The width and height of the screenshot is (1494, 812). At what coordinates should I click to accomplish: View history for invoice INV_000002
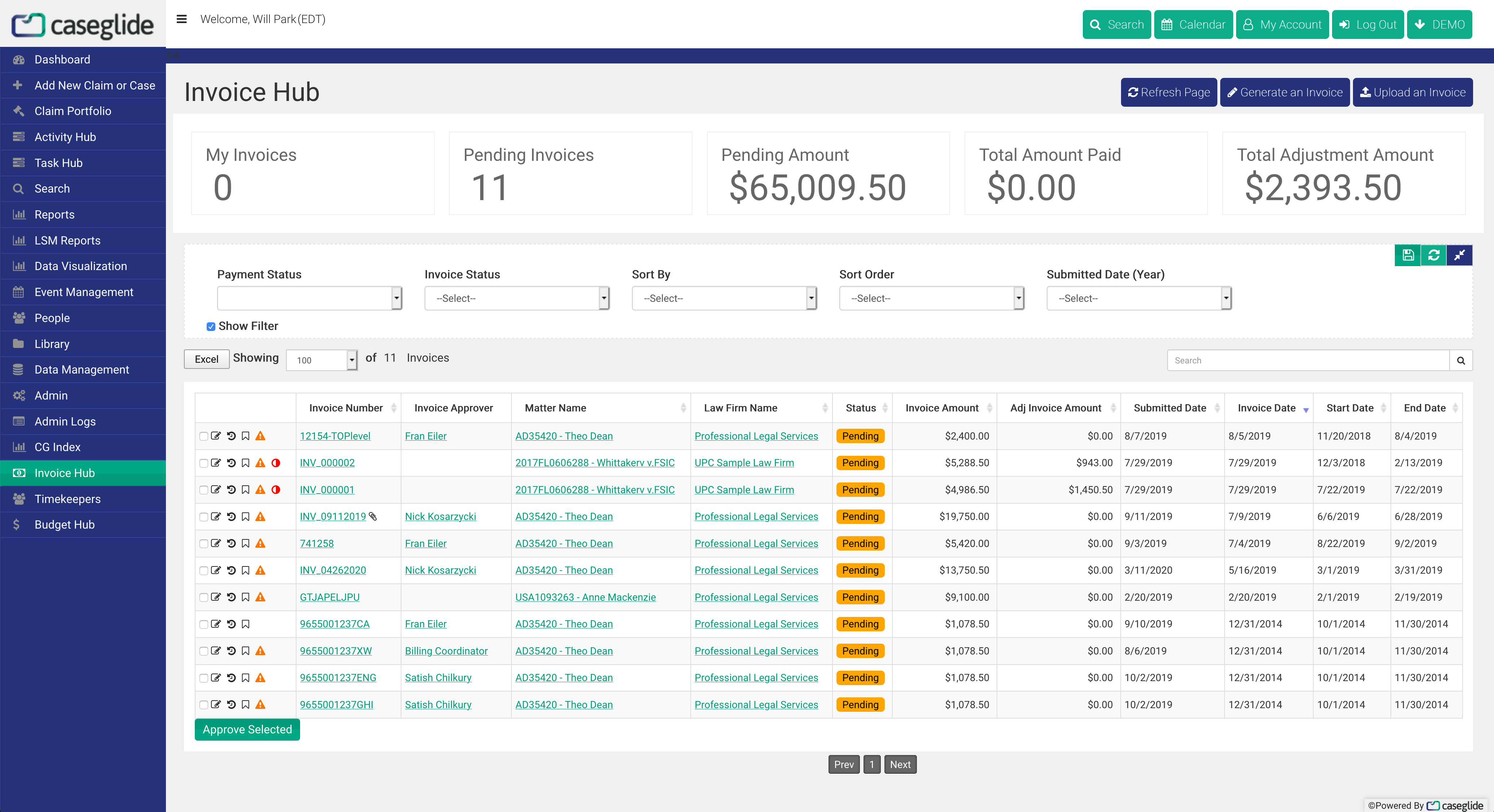[232, 463]
